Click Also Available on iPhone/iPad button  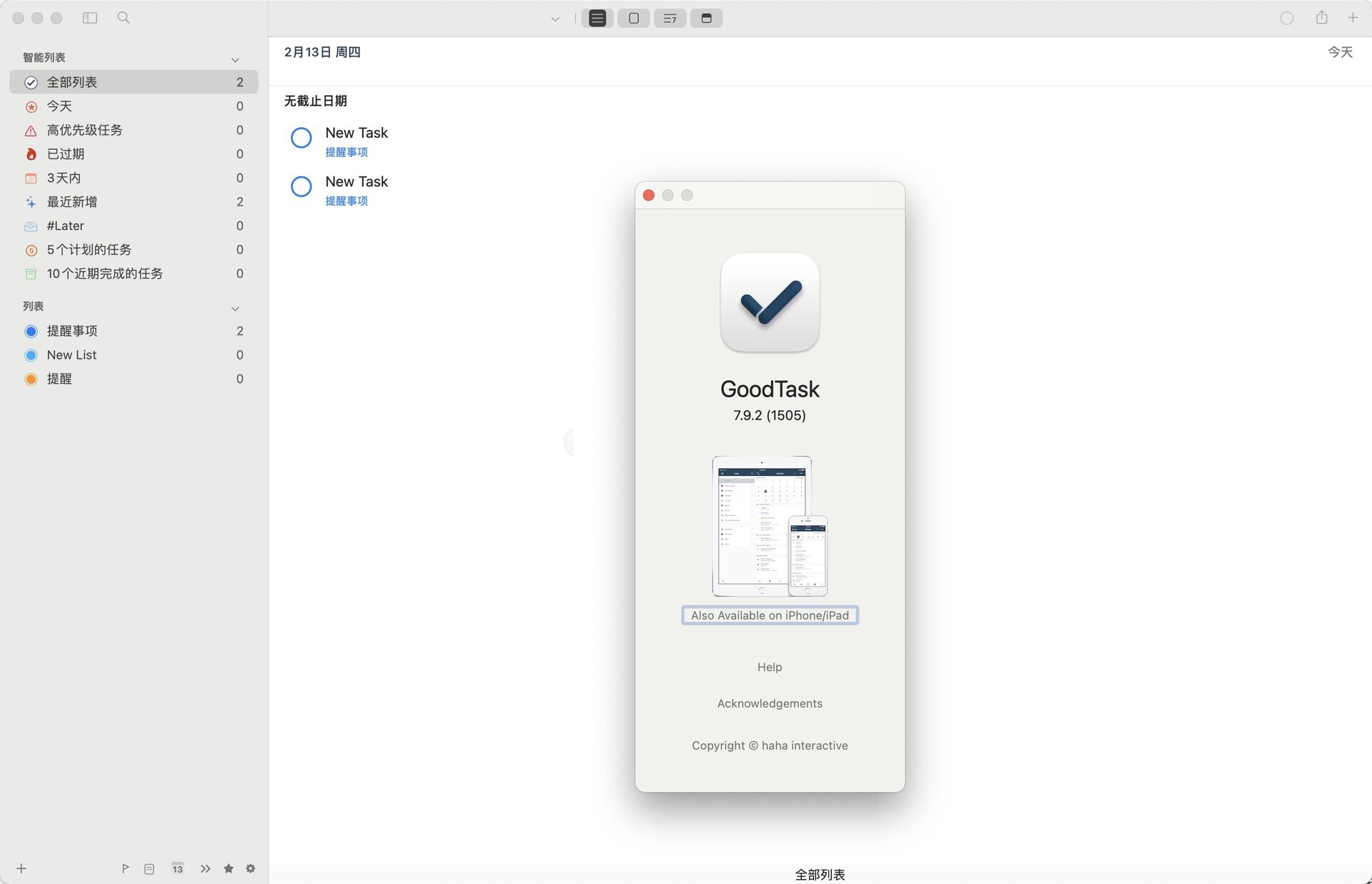point(770,615)
